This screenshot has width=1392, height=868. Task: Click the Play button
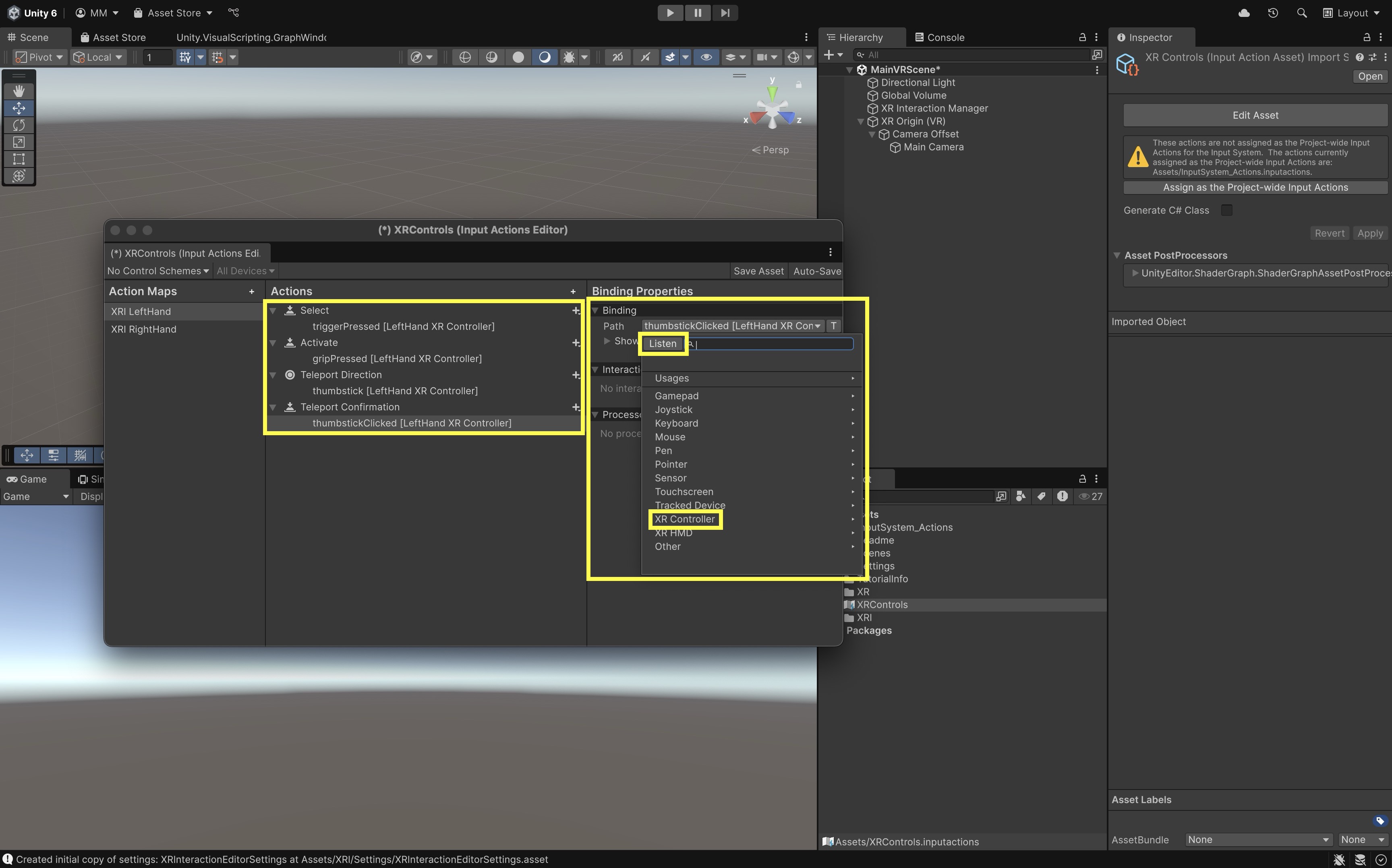669,12
